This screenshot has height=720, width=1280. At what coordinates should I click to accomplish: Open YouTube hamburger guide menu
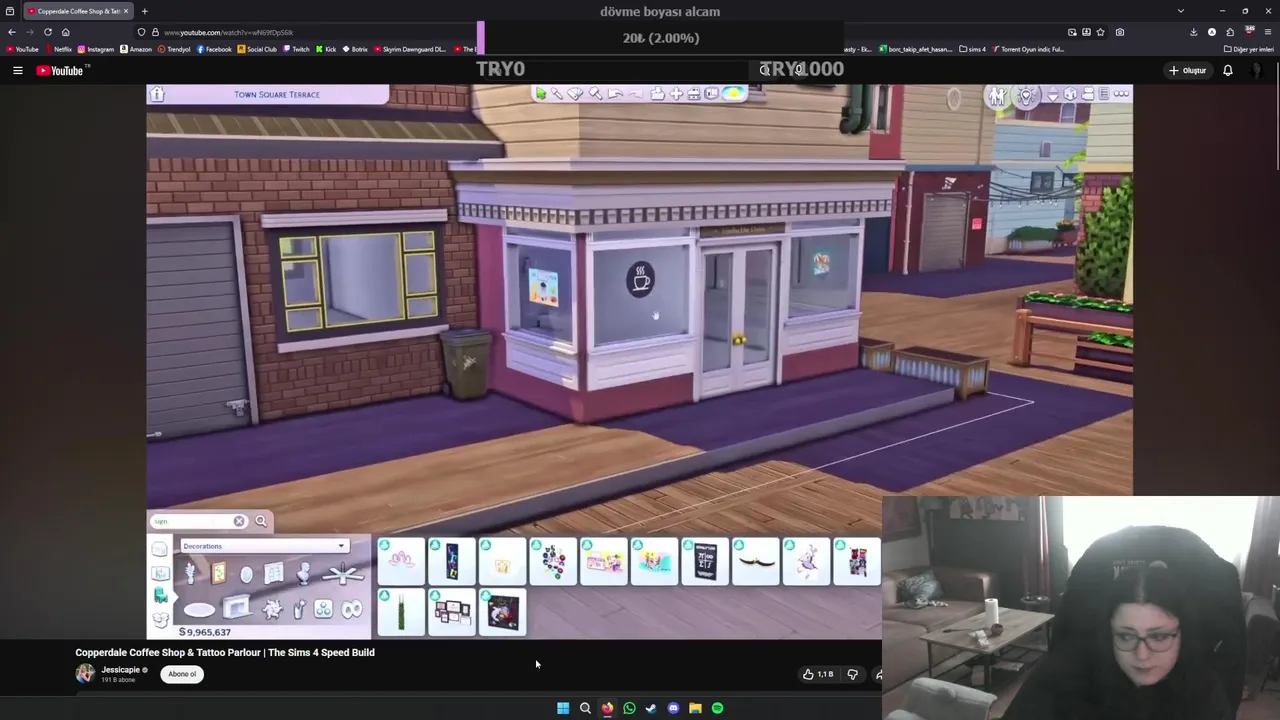tap(17, 70)
